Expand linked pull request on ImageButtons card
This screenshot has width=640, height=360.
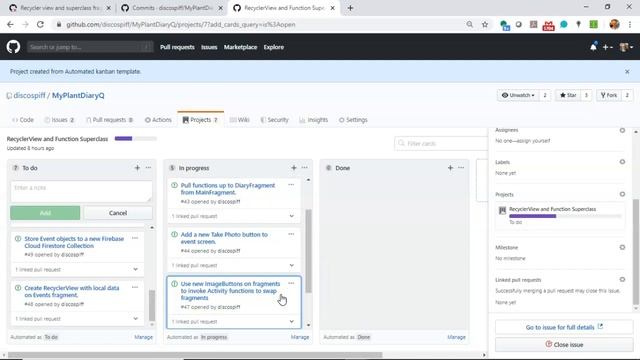tap(291, 322)
